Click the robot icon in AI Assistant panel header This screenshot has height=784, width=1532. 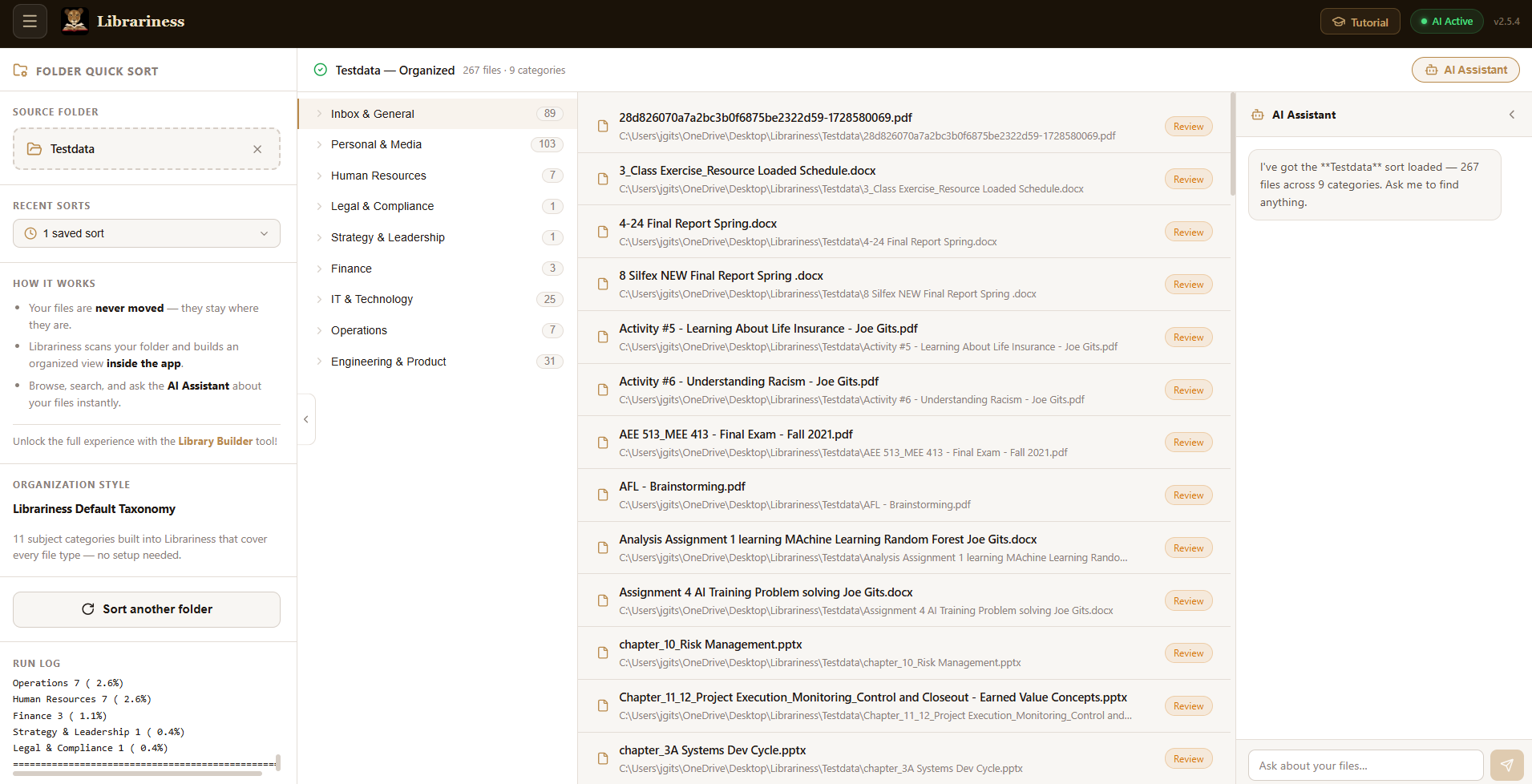(x=1258, y=115)
